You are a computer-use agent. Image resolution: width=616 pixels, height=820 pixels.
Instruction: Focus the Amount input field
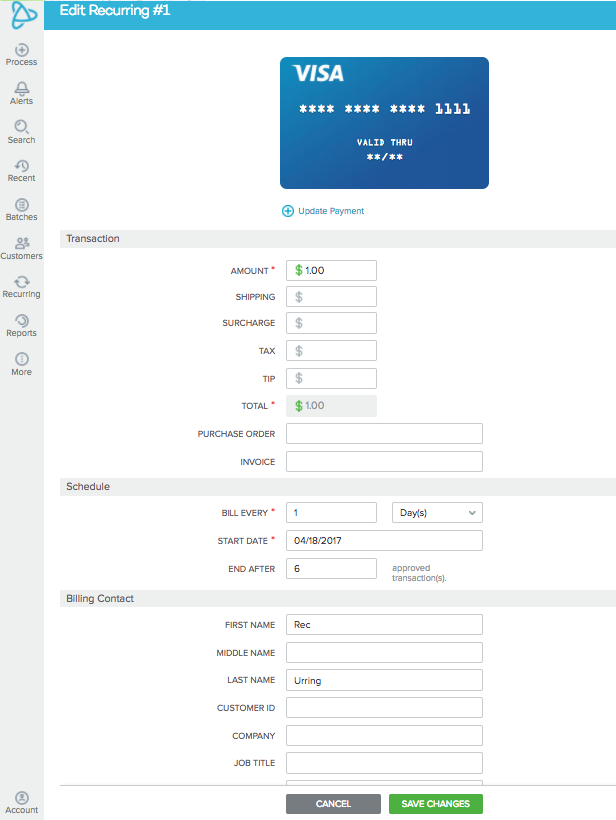click(331, 270)
